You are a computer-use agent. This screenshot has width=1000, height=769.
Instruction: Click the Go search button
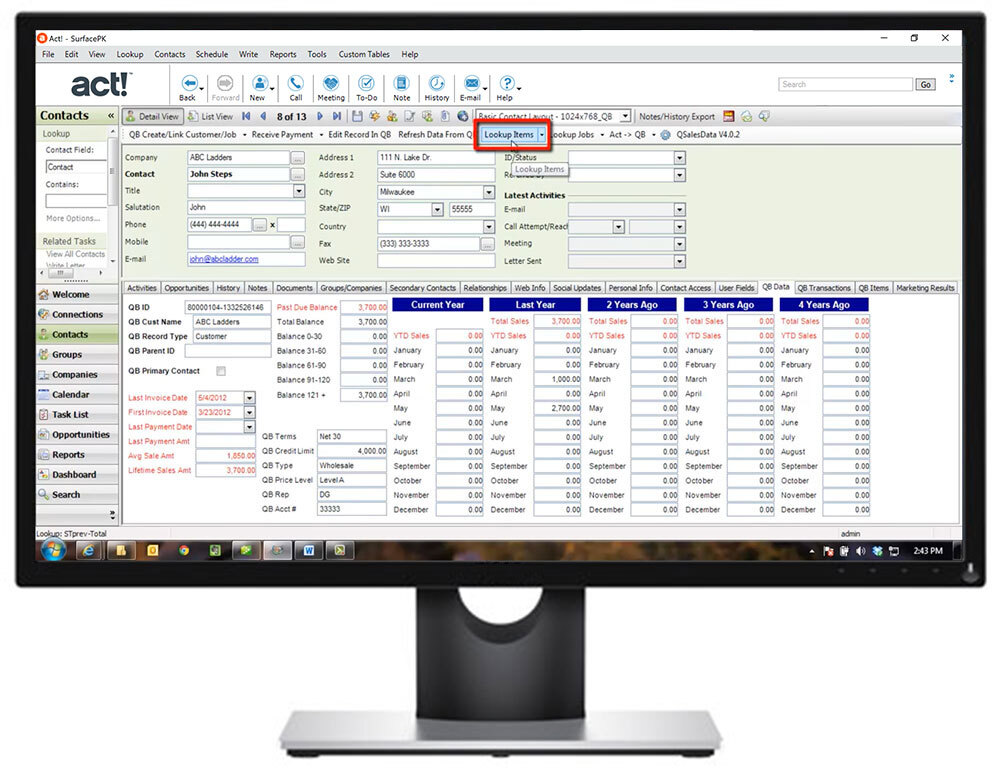(925, 84)
